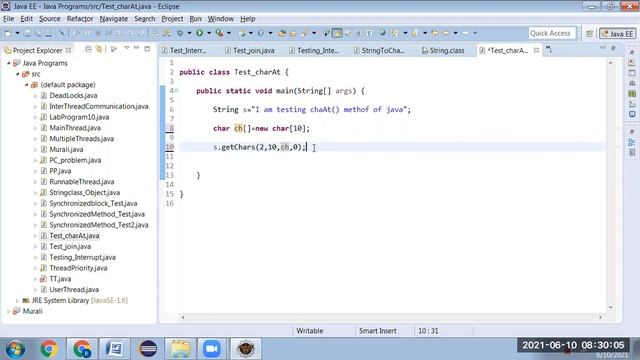Expand the JRE System Library node
640x360 pixels.
pyautogui.click(x=17, y=300)
